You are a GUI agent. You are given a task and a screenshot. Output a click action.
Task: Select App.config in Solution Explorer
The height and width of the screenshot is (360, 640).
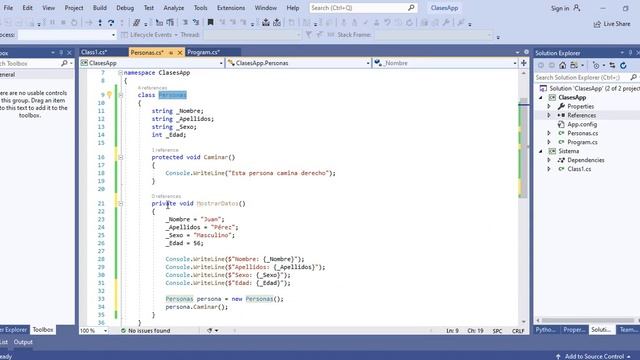click(x=582, y=124)
